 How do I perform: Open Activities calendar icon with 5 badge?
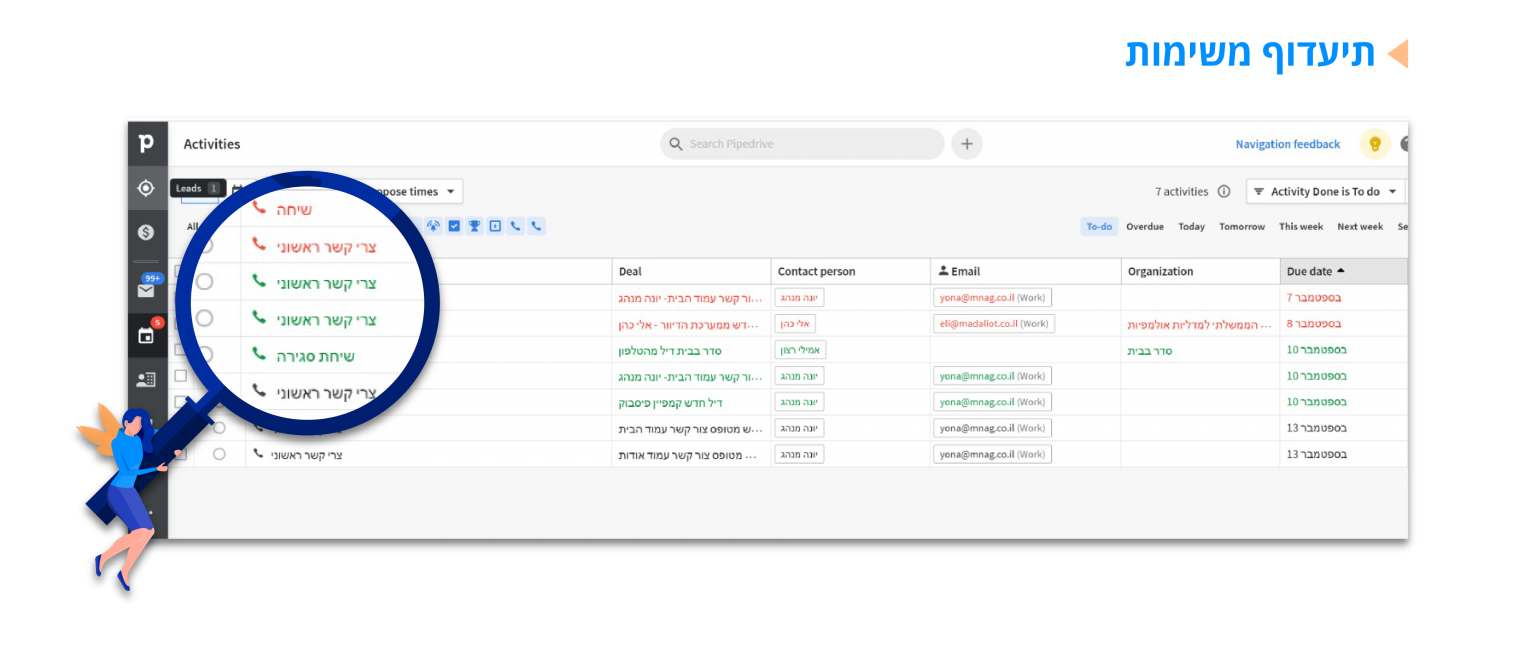147,334
